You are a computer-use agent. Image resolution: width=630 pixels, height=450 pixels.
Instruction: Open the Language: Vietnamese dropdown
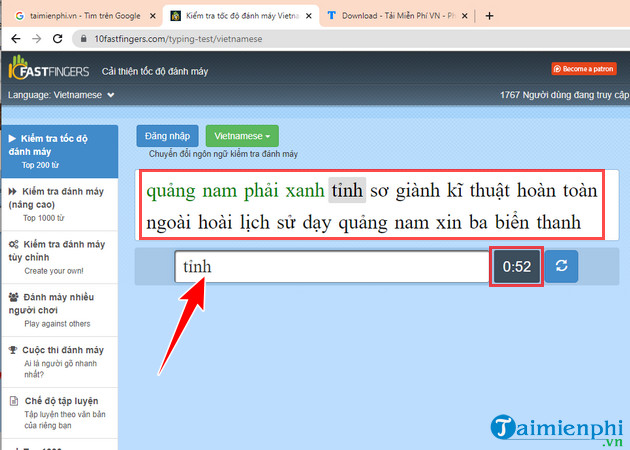[x=61, y=95]
